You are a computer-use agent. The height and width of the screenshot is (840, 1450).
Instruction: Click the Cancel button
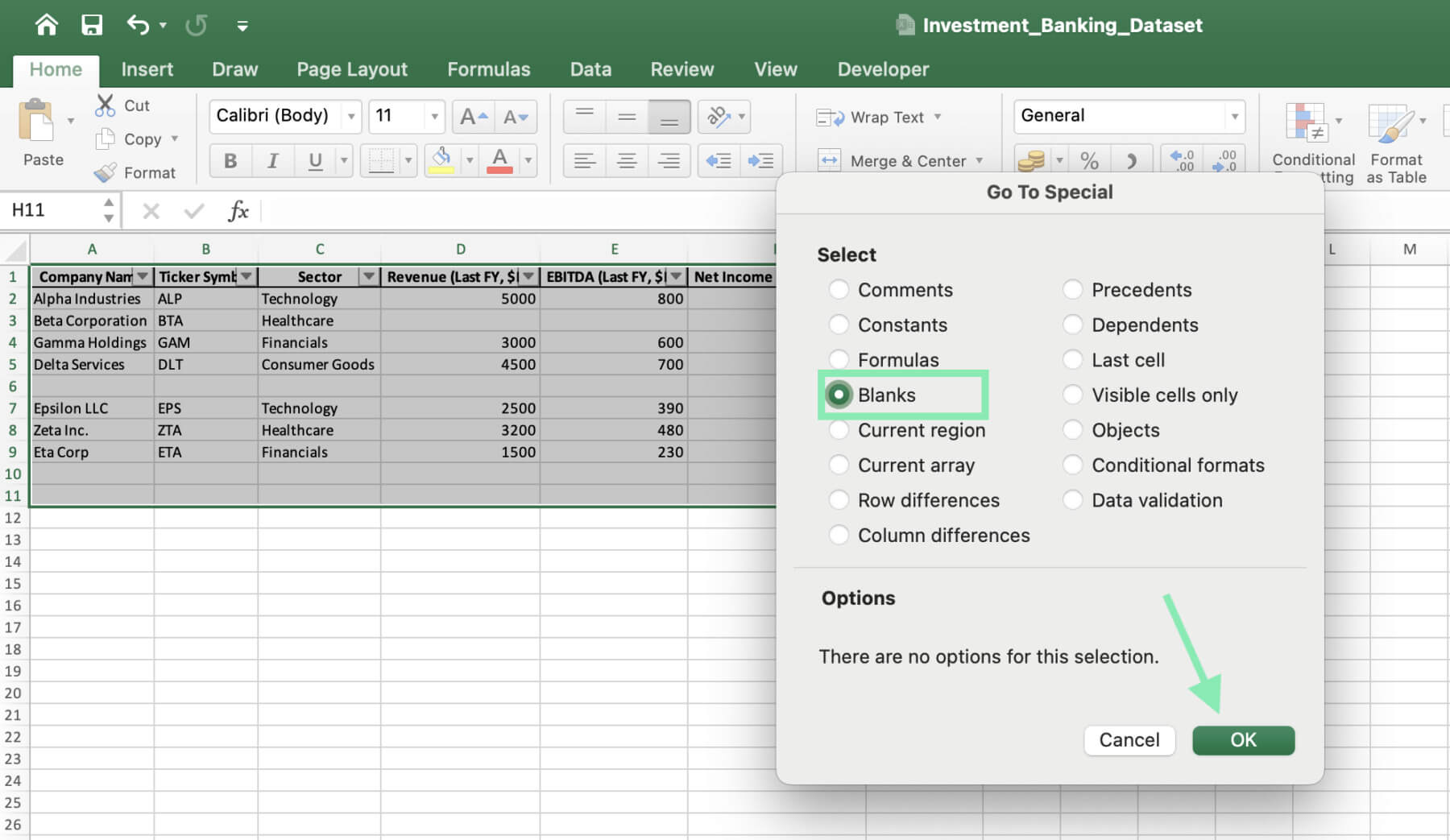coord(1129,739)
